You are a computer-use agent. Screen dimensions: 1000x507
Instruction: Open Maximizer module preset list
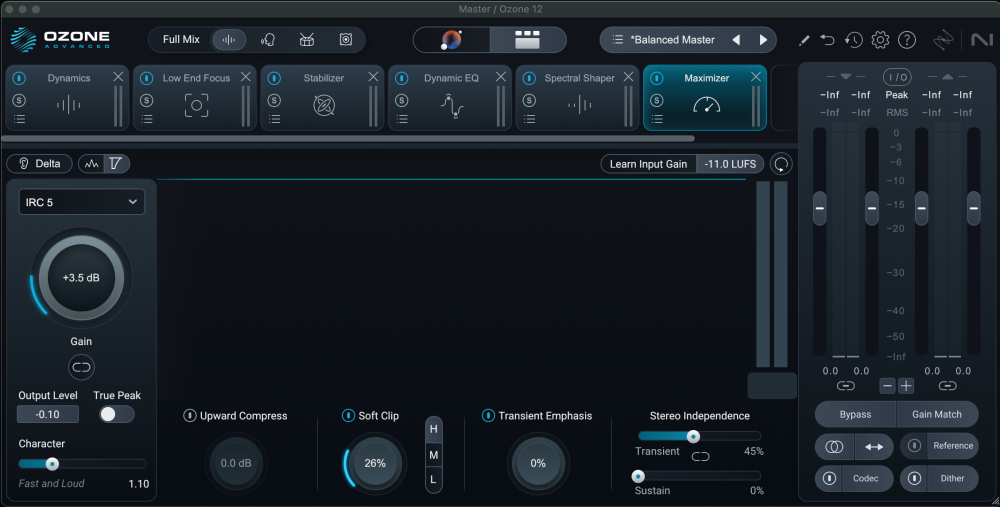657,119
